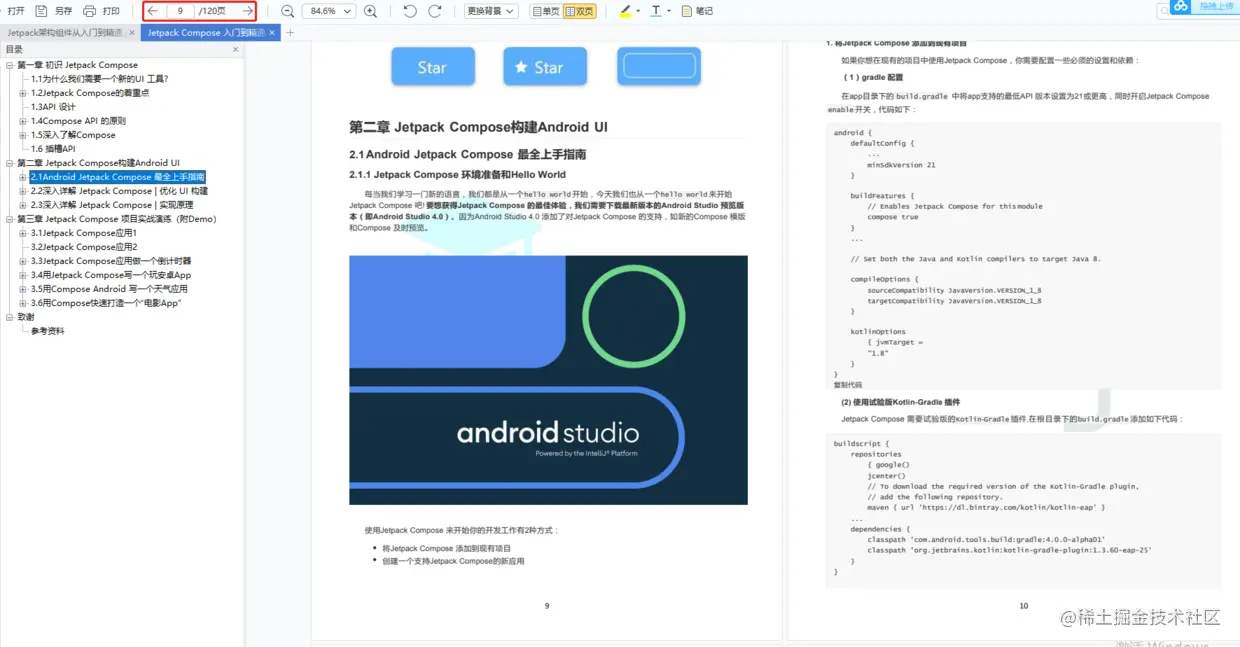The image size is (1240, 647).
Task: Click the 2.1.1 环境准备和Hello World heading
Action: [x=457, y=174]
